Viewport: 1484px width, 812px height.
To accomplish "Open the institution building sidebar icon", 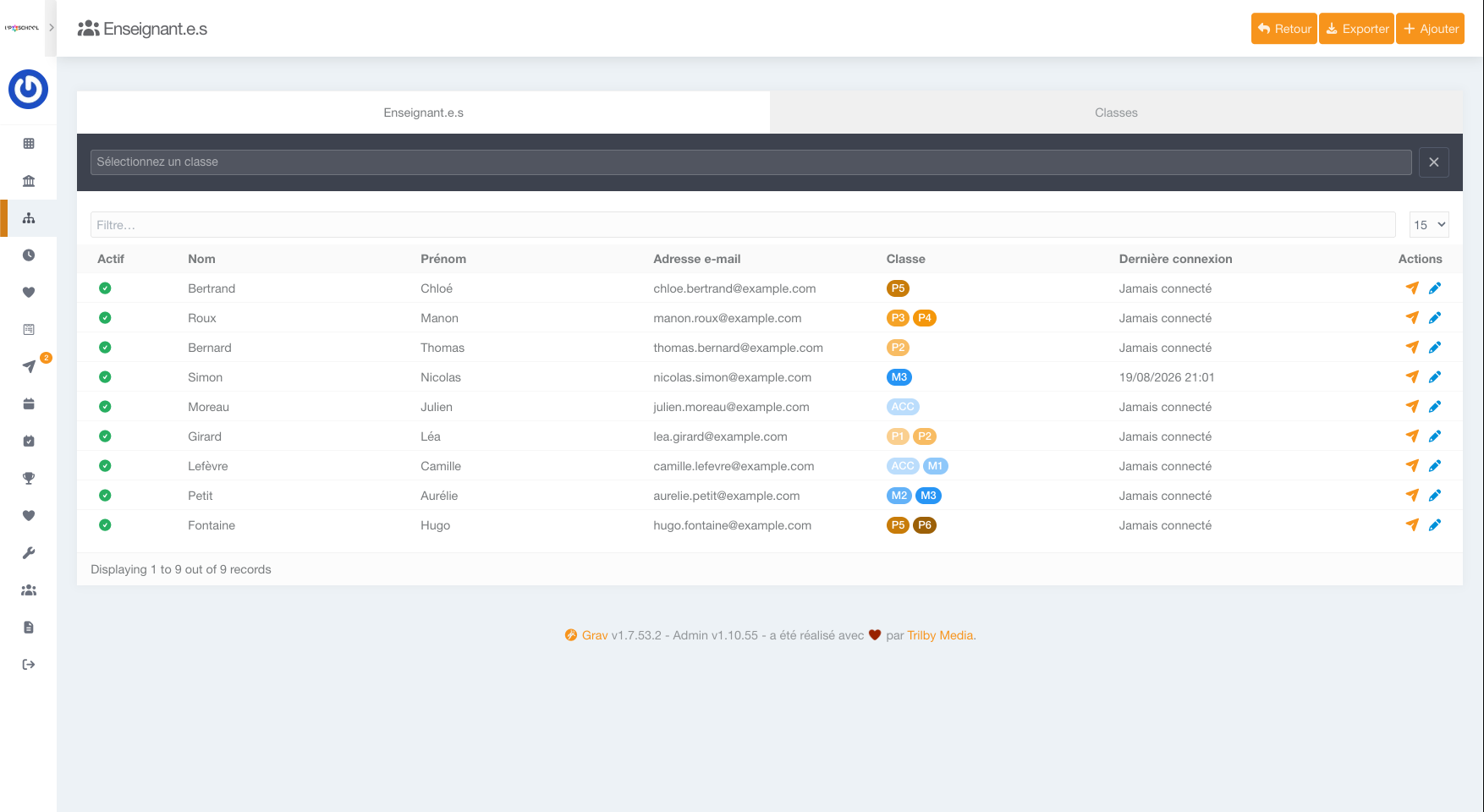I will (29, 181).
